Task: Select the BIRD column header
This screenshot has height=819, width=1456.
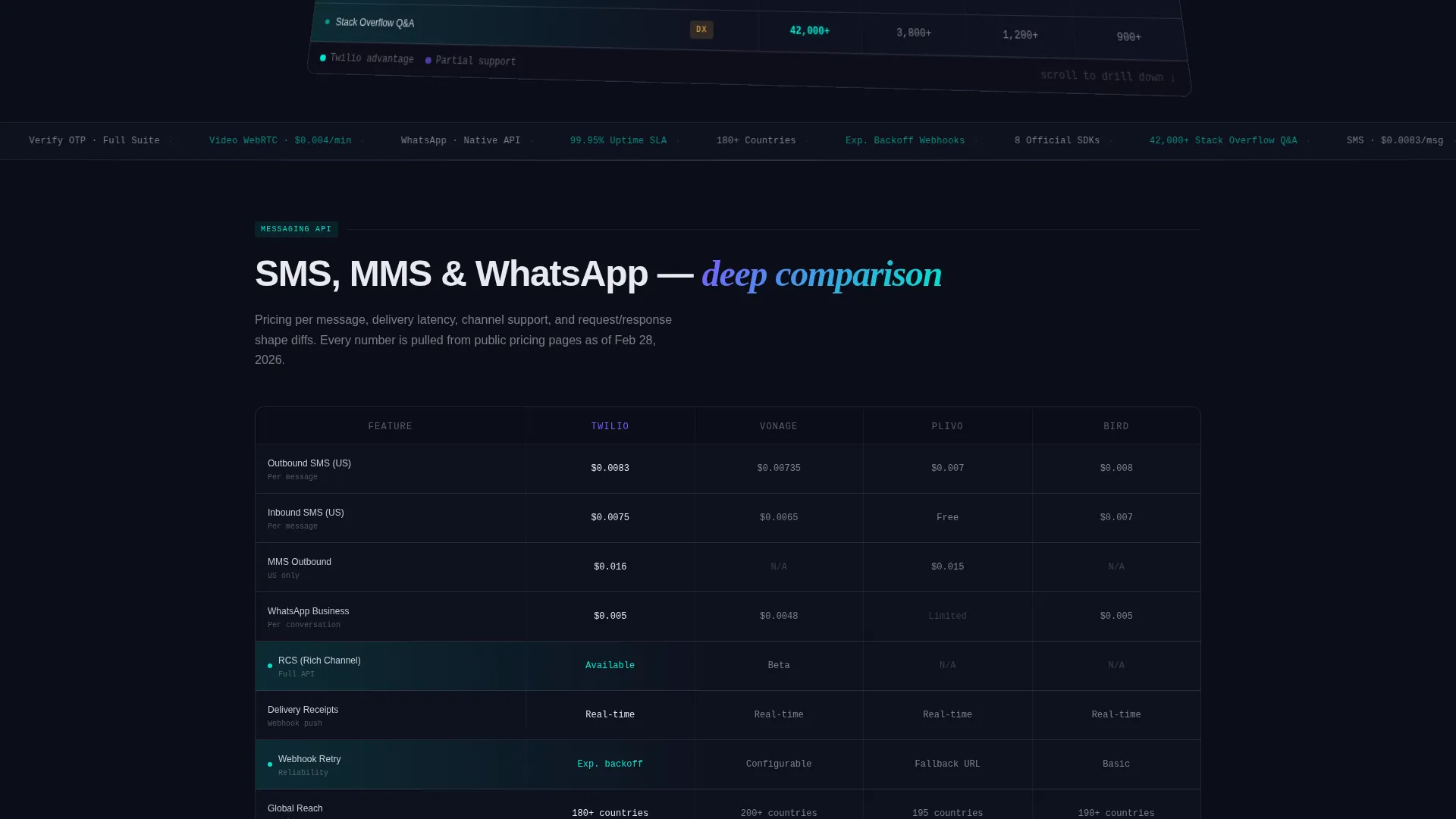Action: pos(1116,426)
